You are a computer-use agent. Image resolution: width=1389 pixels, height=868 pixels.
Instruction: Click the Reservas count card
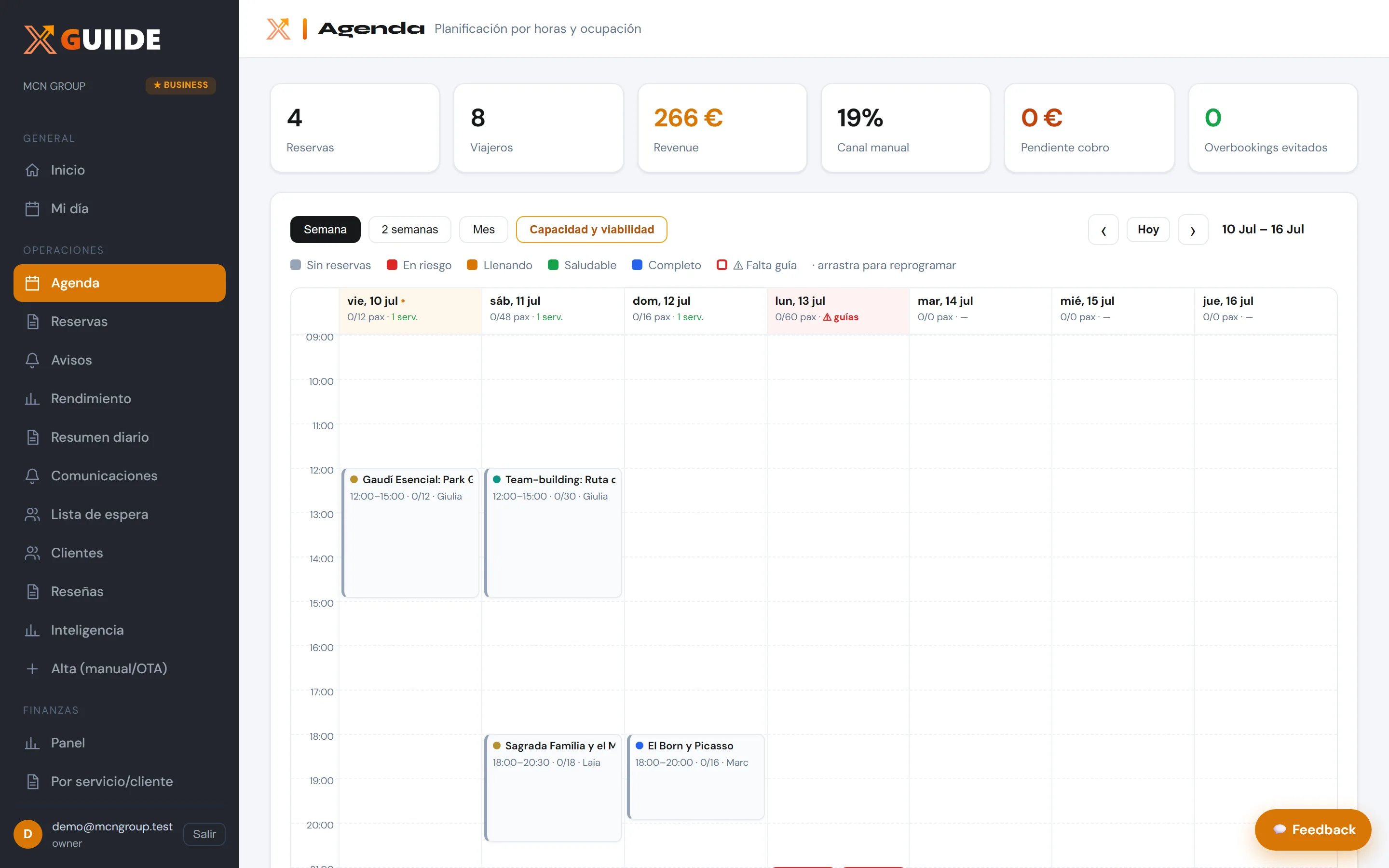[355, 128]
